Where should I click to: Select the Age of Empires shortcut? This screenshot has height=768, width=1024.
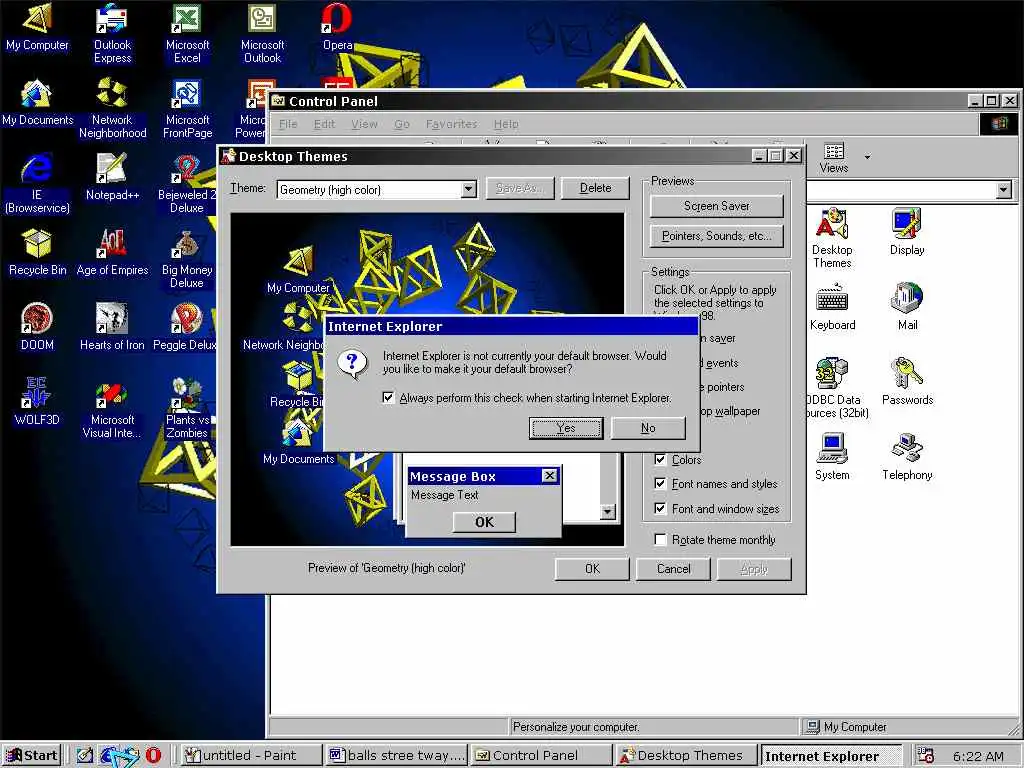[112, 251]
